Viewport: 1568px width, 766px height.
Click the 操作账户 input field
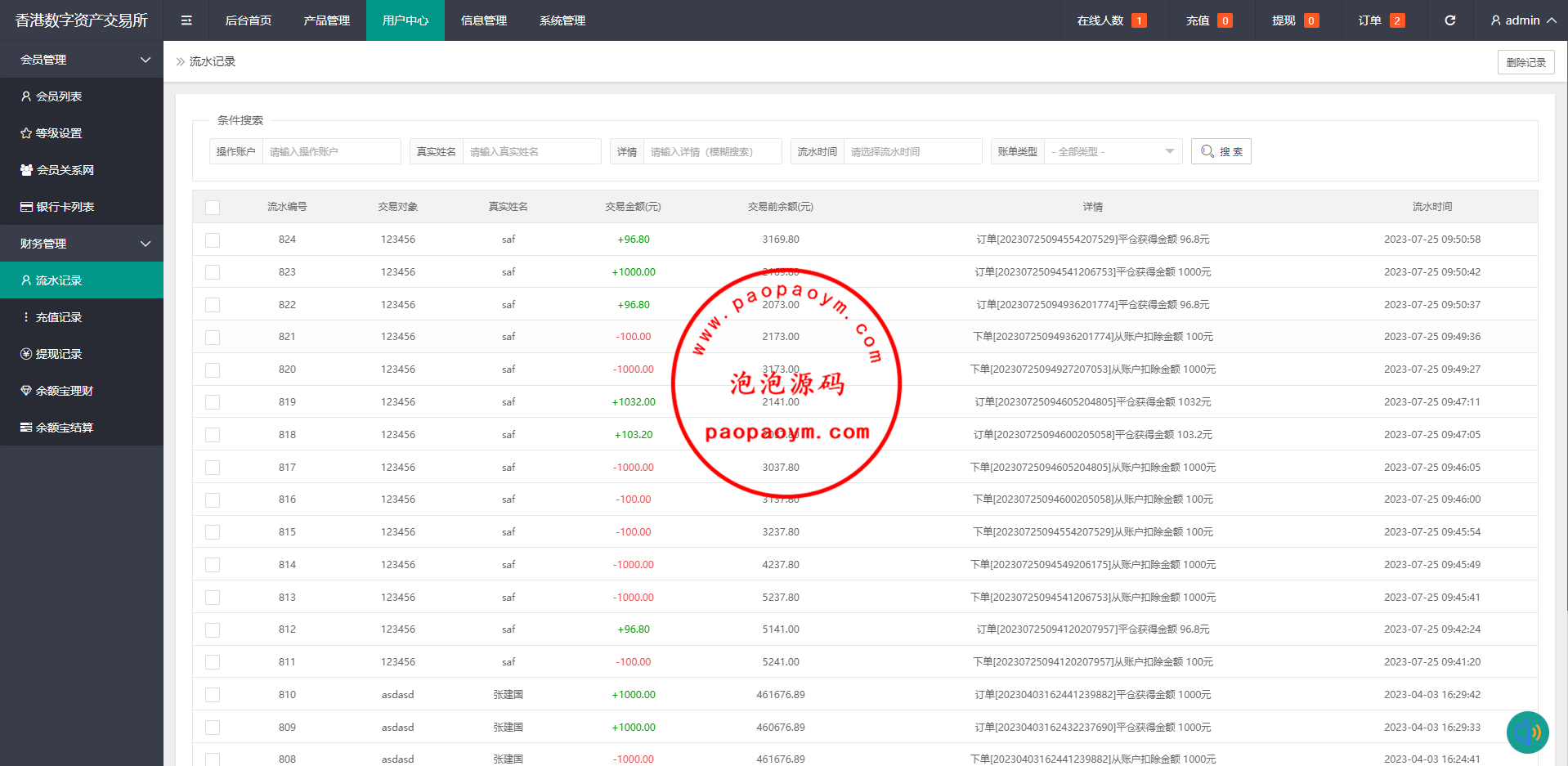click(331, 151)
